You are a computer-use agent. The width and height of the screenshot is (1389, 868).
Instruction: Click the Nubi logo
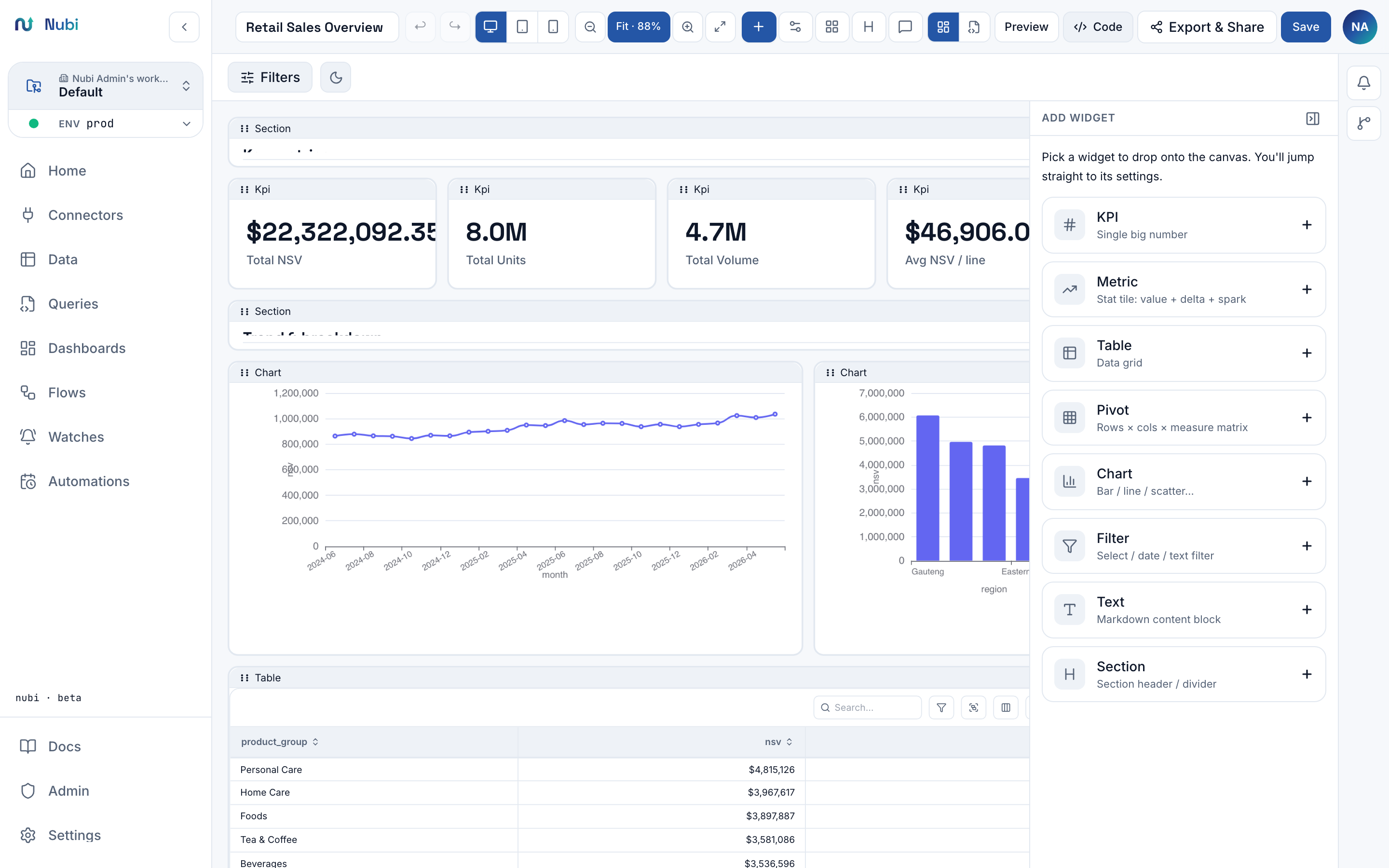coord(46,24)
